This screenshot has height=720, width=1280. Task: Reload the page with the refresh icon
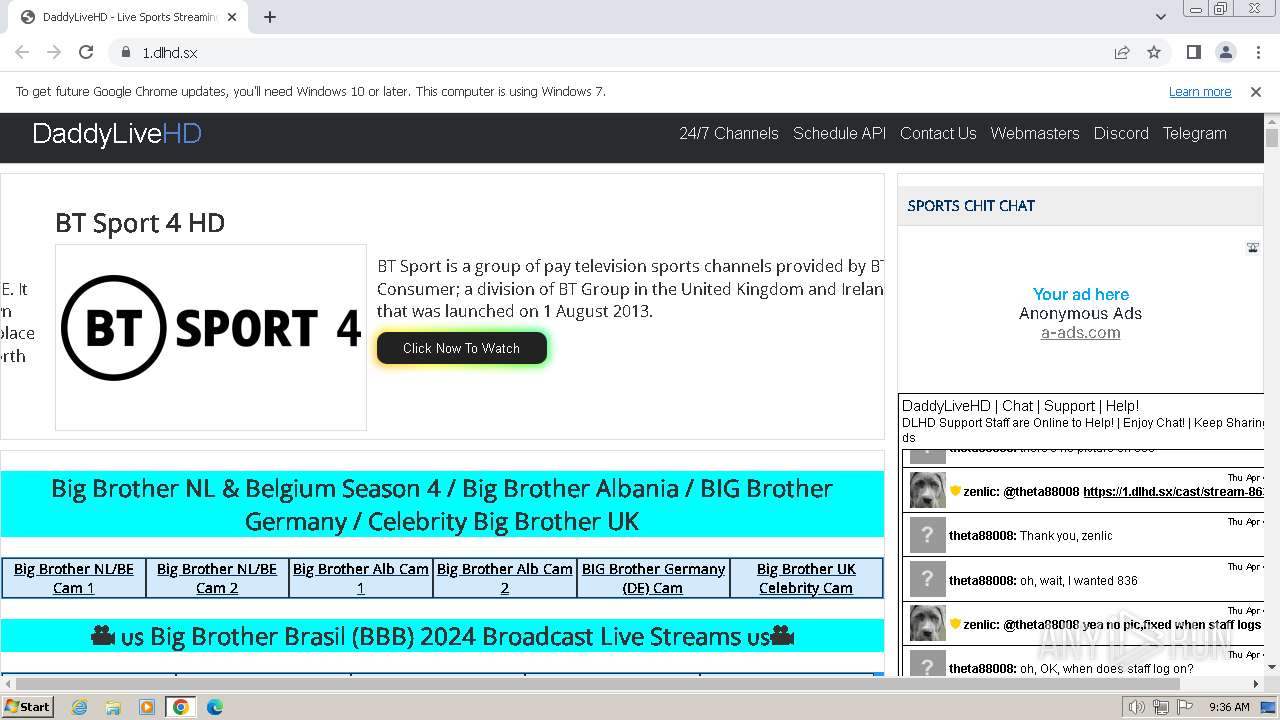(x=86, y=52)
